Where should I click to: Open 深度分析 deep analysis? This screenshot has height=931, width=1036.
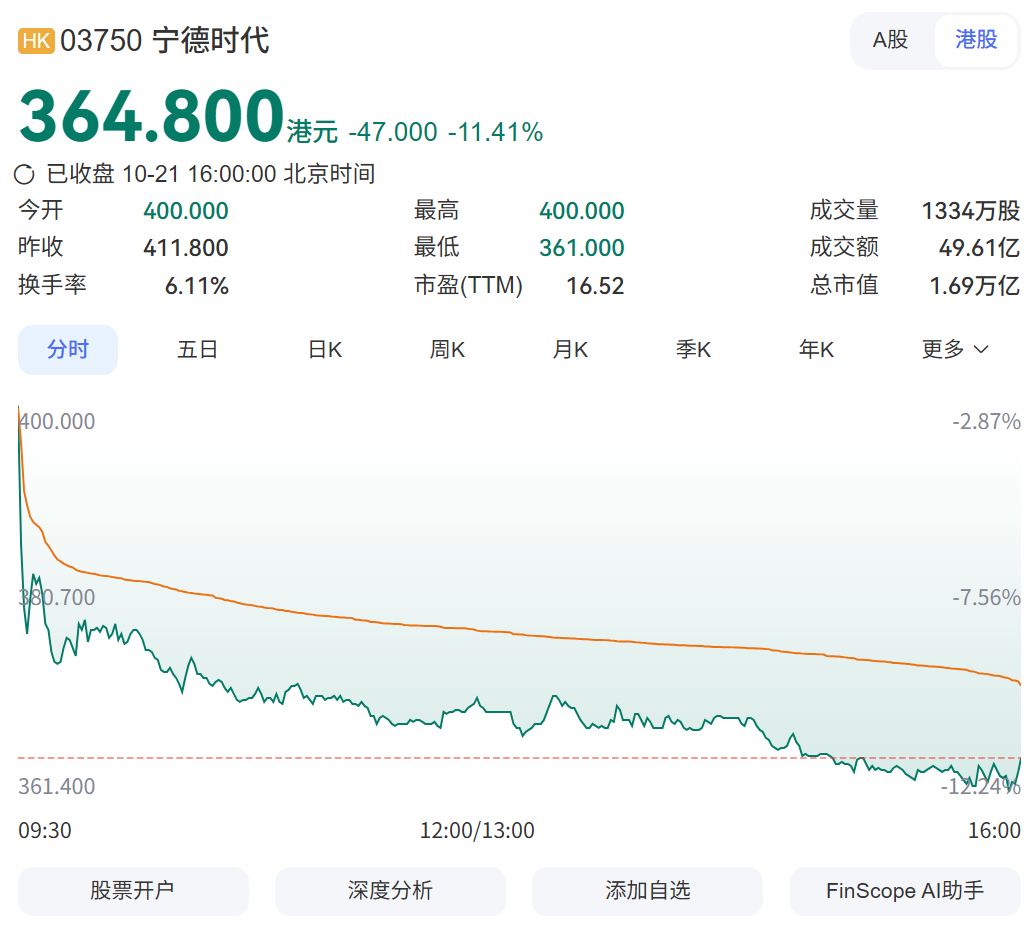(x=390, y=891)
